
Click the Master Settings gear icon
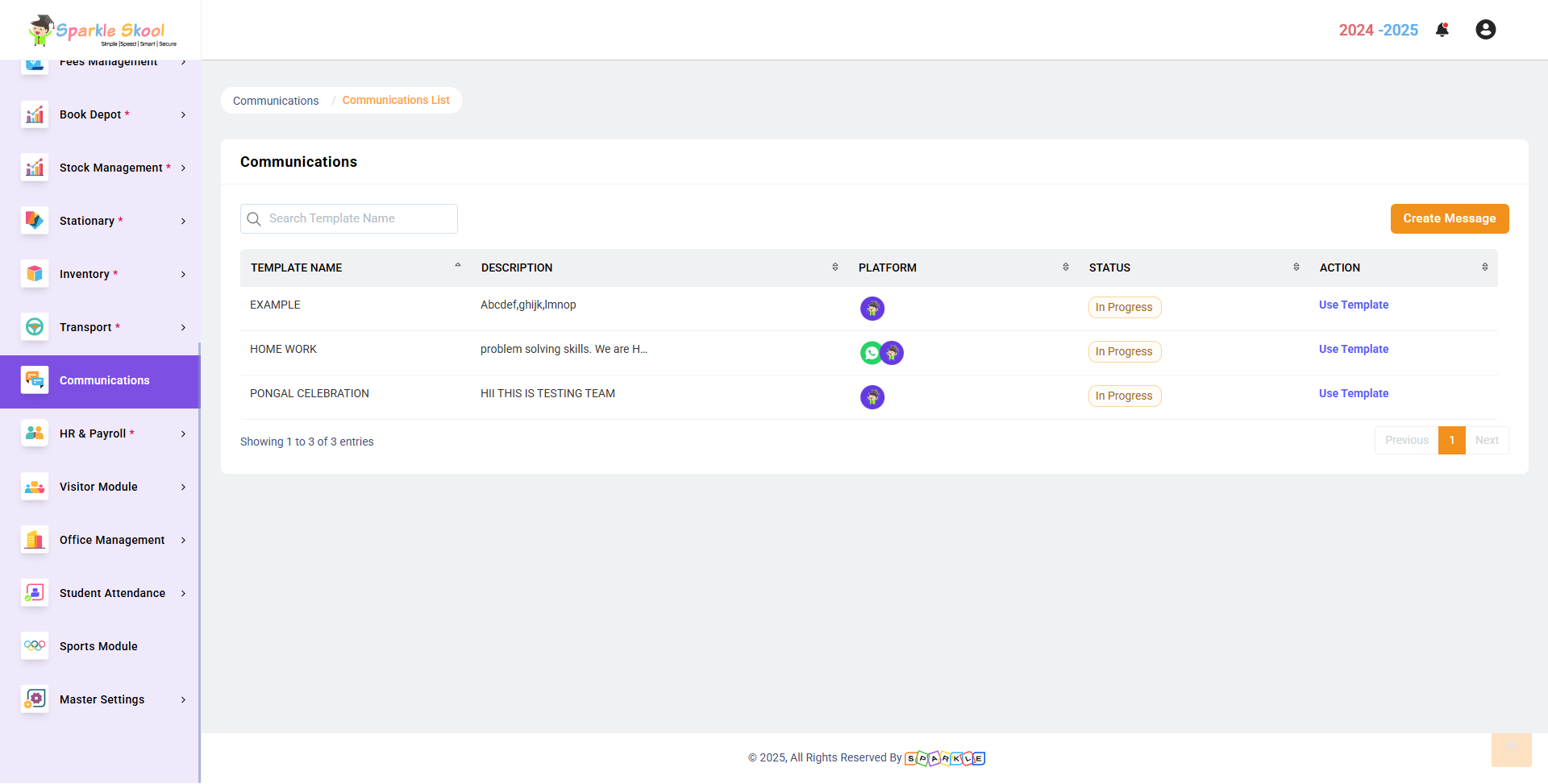pos(35,699)
